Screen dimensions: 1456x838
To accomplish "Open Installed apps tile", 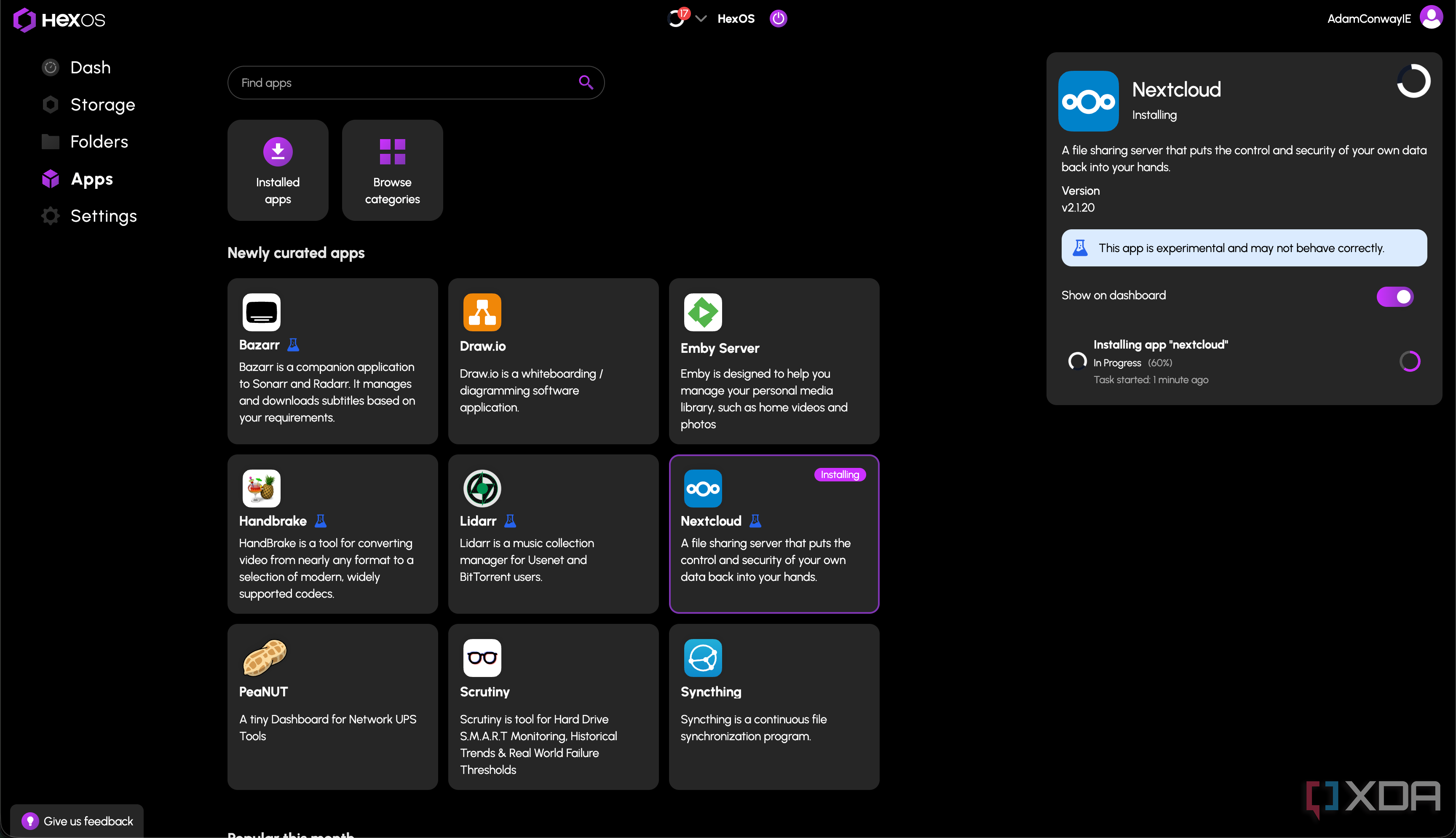I will [278, 170].
